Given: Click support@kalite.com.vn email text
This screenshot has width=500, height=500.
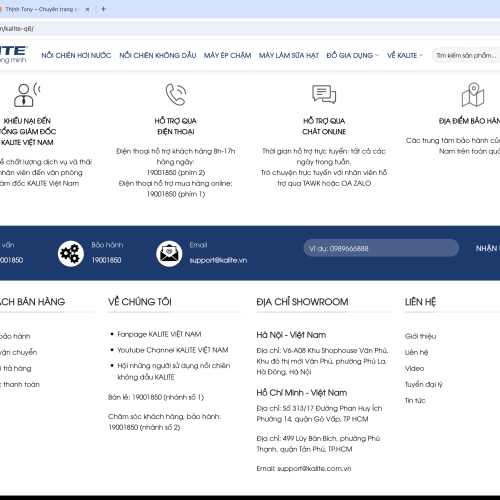Looking at the screenshot, I should coord(314,468).
